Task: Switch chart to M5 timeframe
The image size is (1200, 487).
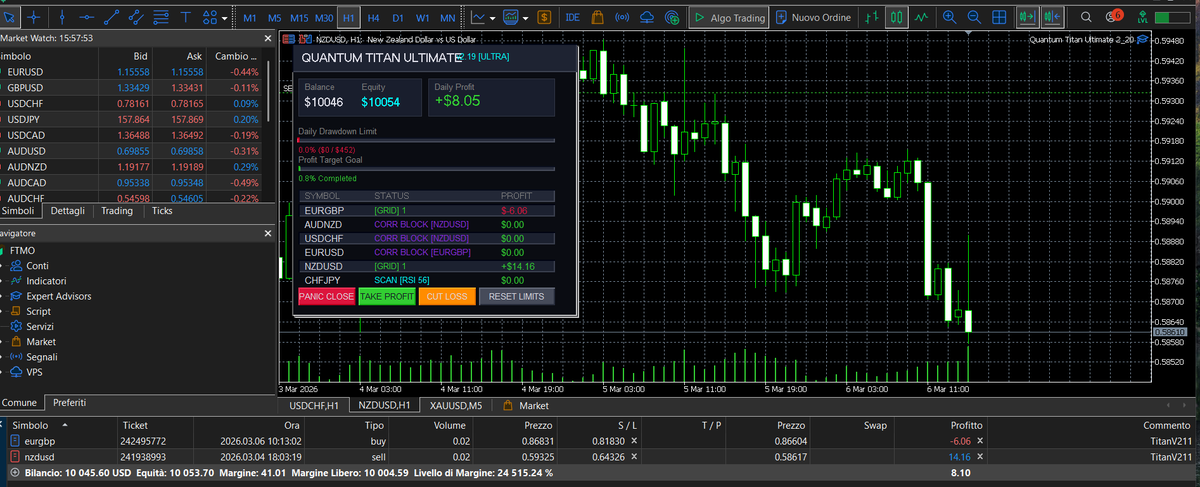Action: tap(273, 18)
